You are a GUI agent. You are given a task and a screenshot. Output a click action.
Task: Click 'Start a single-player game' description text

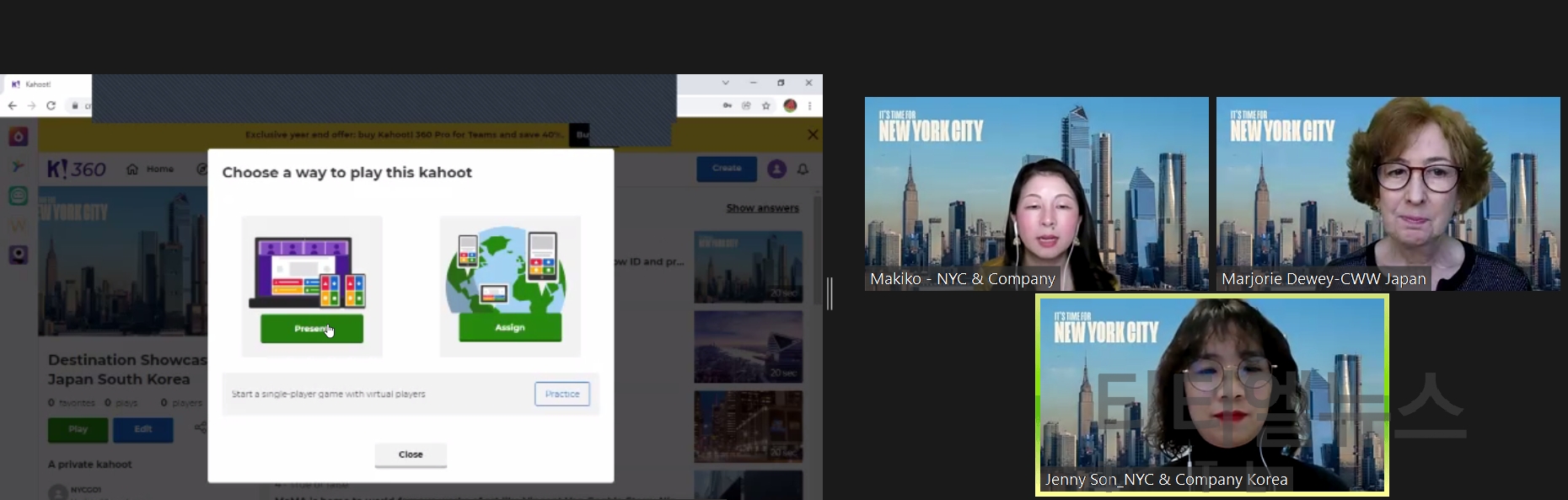pos(329,394)
